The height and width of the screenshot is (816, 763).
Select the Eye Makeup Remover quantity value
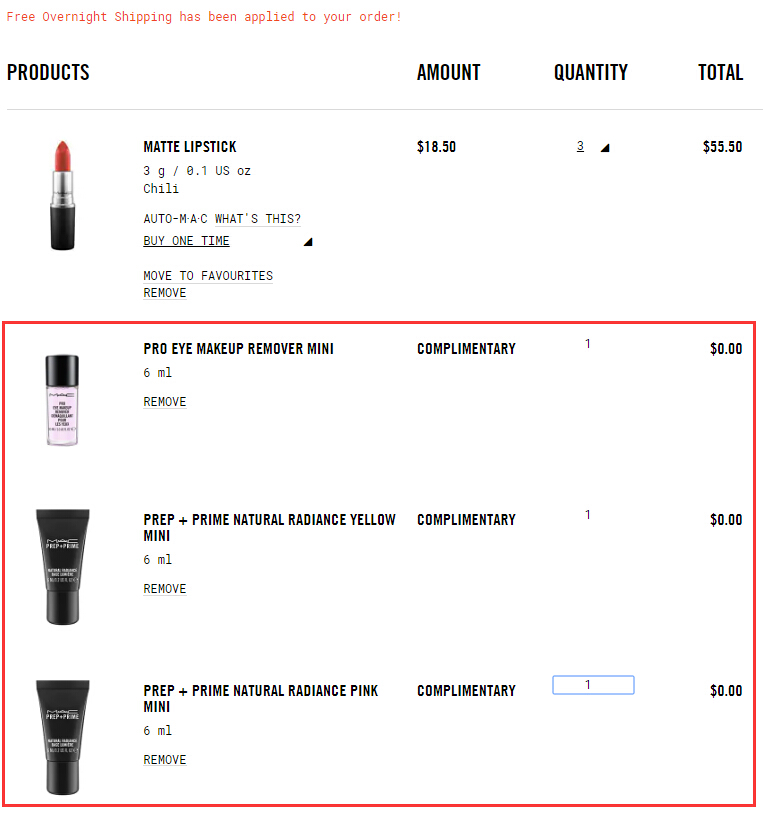pos(588,343)
